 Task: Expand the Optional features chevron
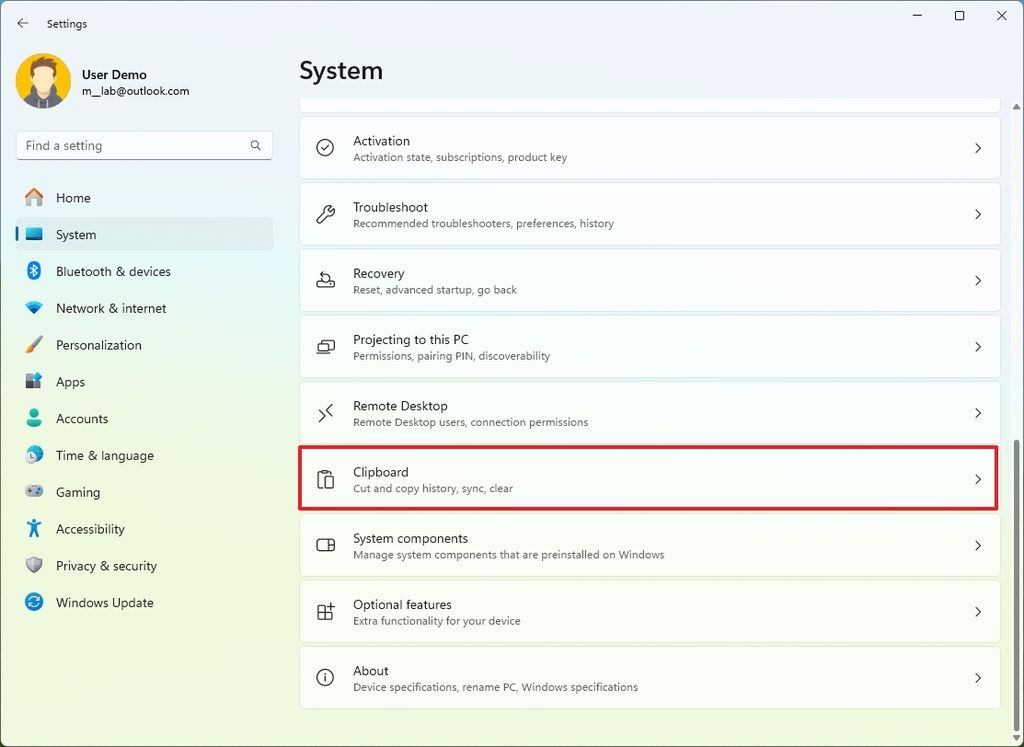click(978, 611)
